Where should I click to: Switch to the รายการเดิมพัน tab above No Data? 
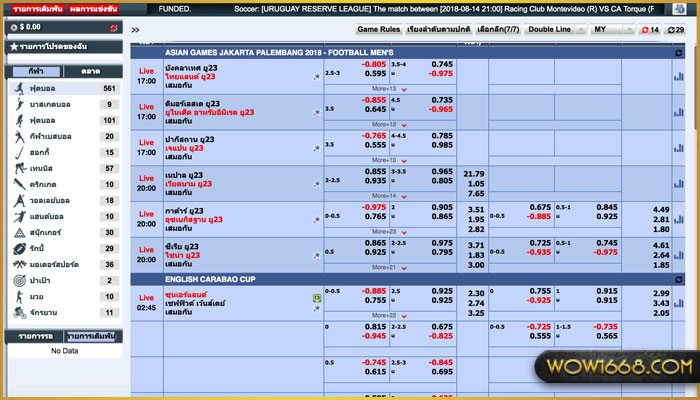tap(94, 336)
